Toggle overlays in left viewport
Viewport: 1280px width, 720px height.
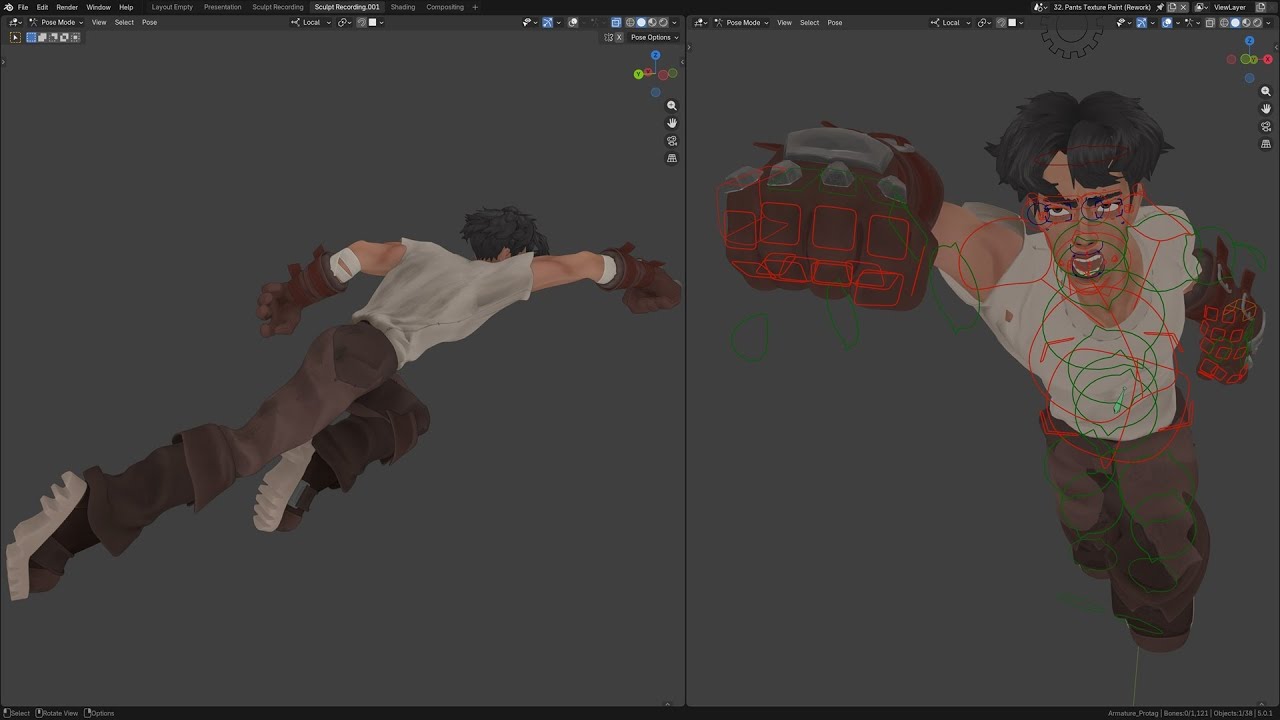pyautogui.click(x=573, y=22)
